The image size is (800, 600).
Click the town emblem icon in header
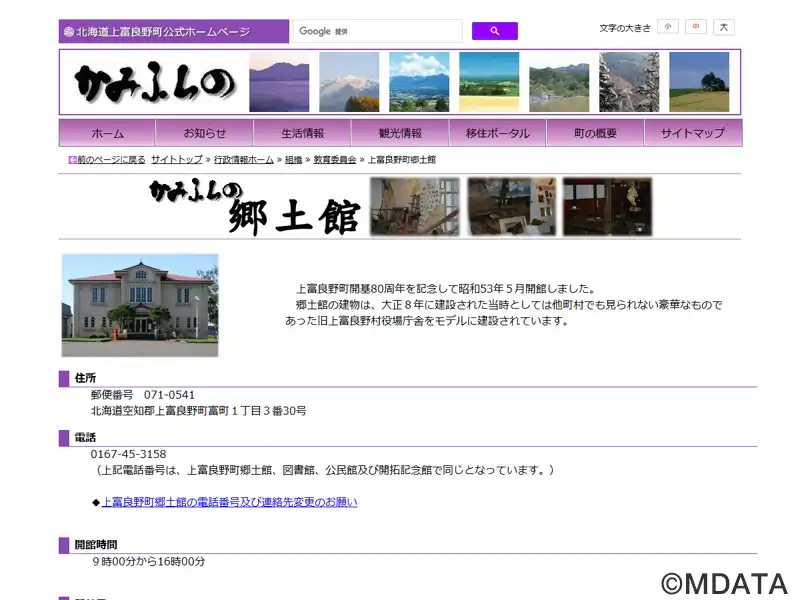point(69,32)
